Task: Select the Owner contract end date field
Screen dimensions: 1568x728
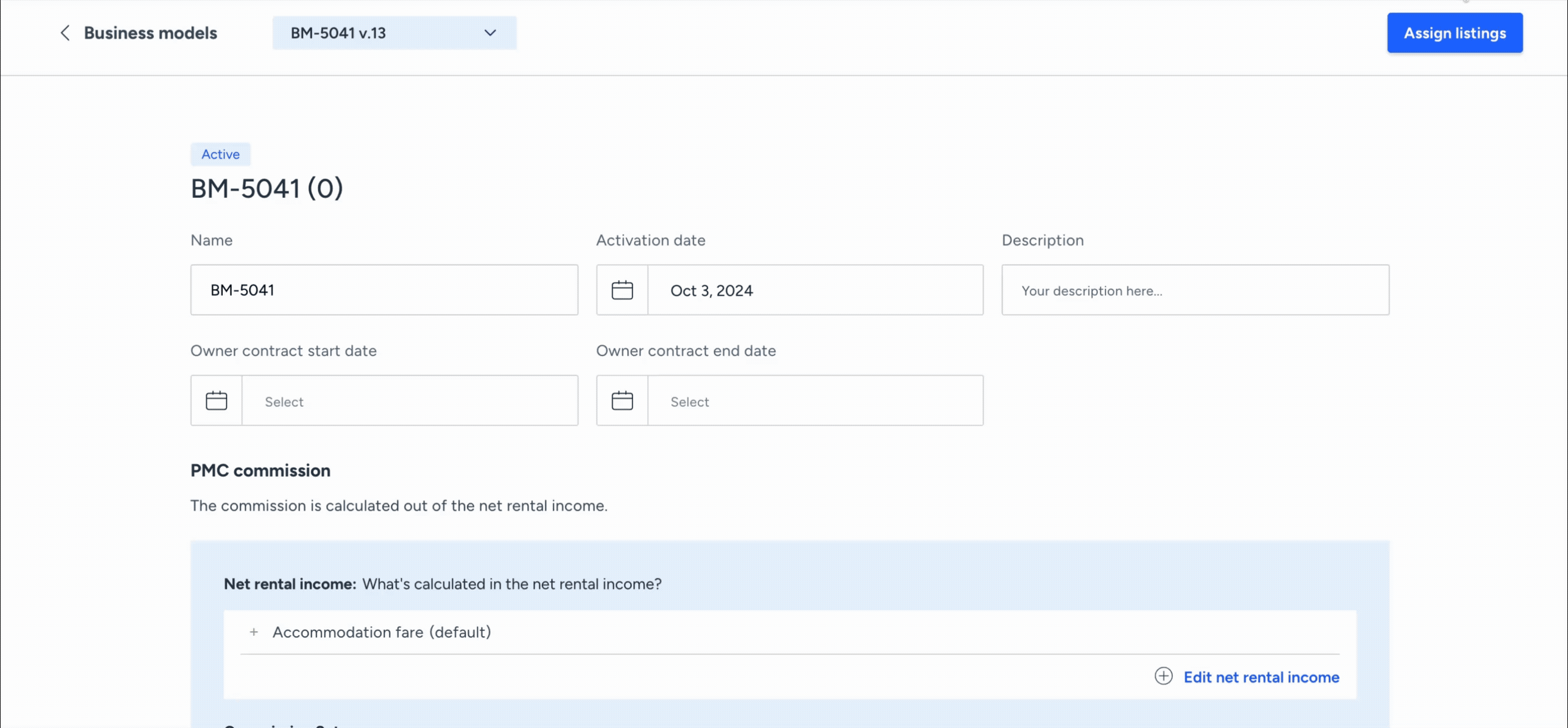Action: (x=815, y=401)
